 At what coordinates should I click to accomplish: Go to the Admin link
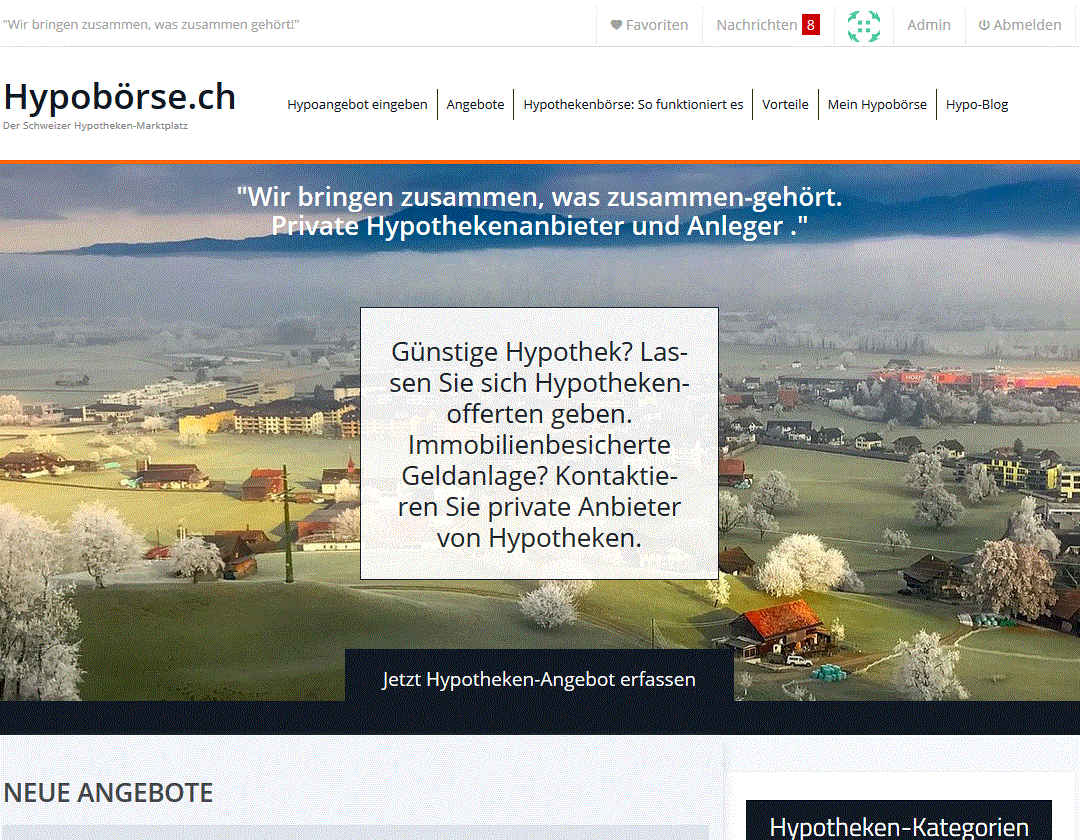928,25
